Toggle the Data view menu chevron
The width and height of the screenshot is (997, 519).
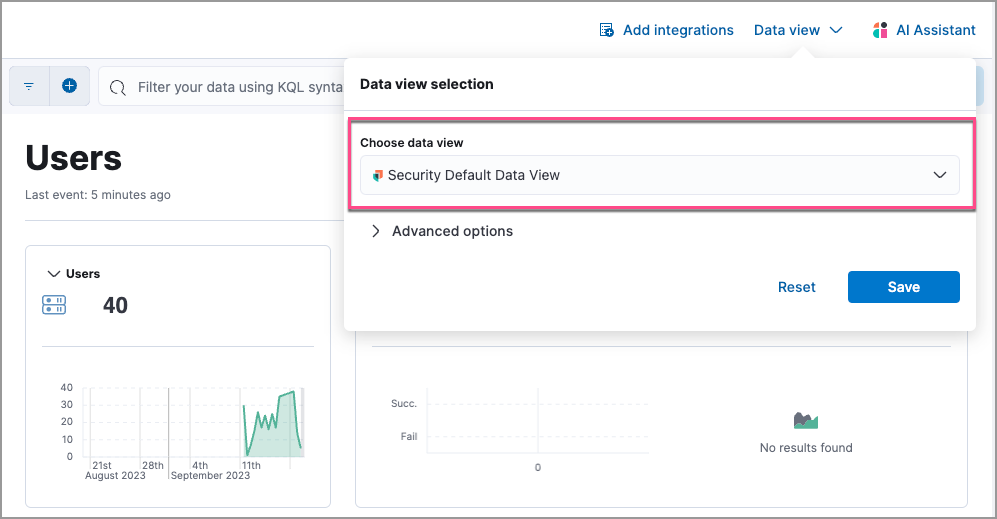(836, 30)
